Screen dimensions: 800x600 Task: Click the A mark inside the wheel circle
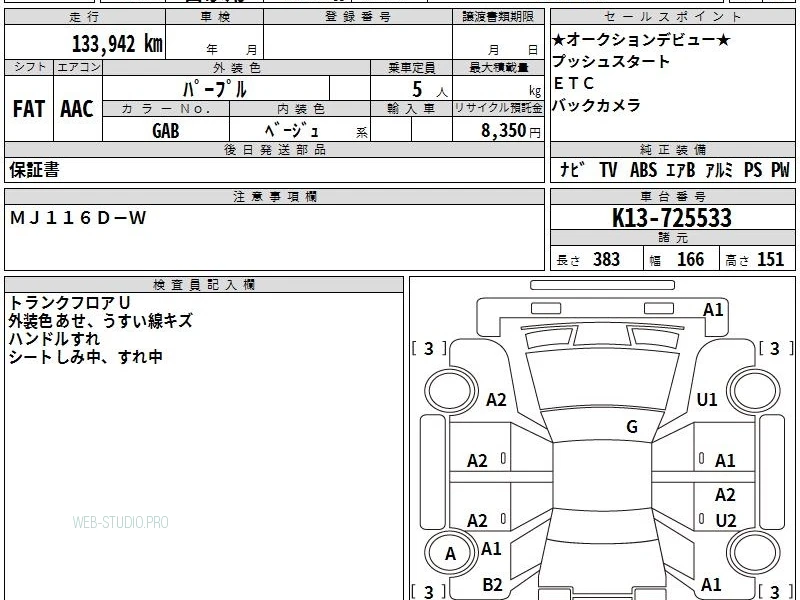point(450,554)
